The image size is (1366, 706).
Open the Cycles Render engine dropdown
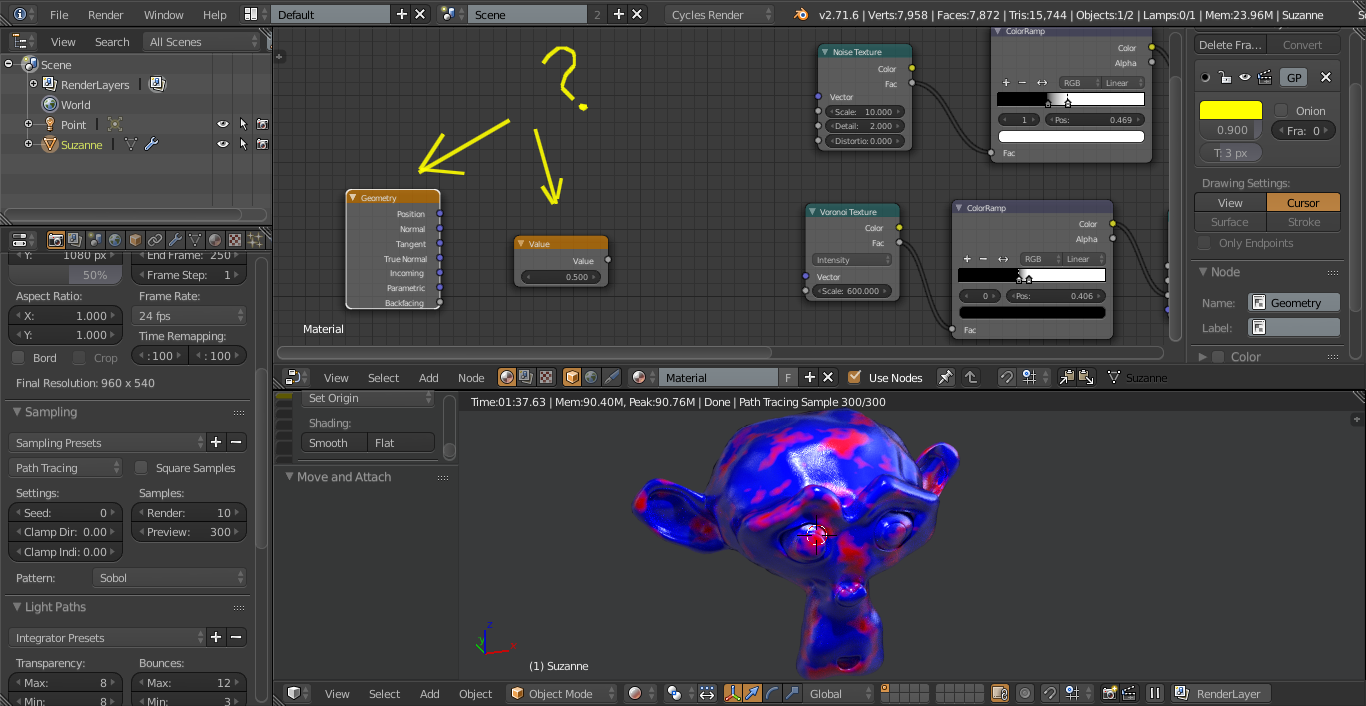pos(720,15)
